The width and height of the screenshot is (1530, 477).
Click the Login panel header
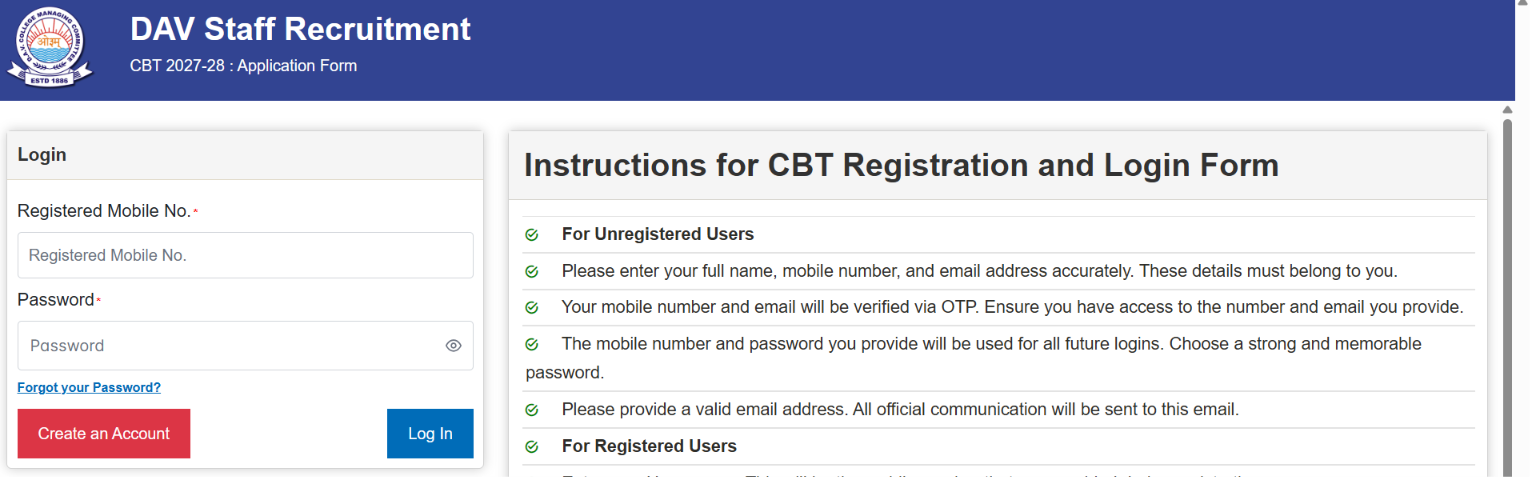pos(245,155)
